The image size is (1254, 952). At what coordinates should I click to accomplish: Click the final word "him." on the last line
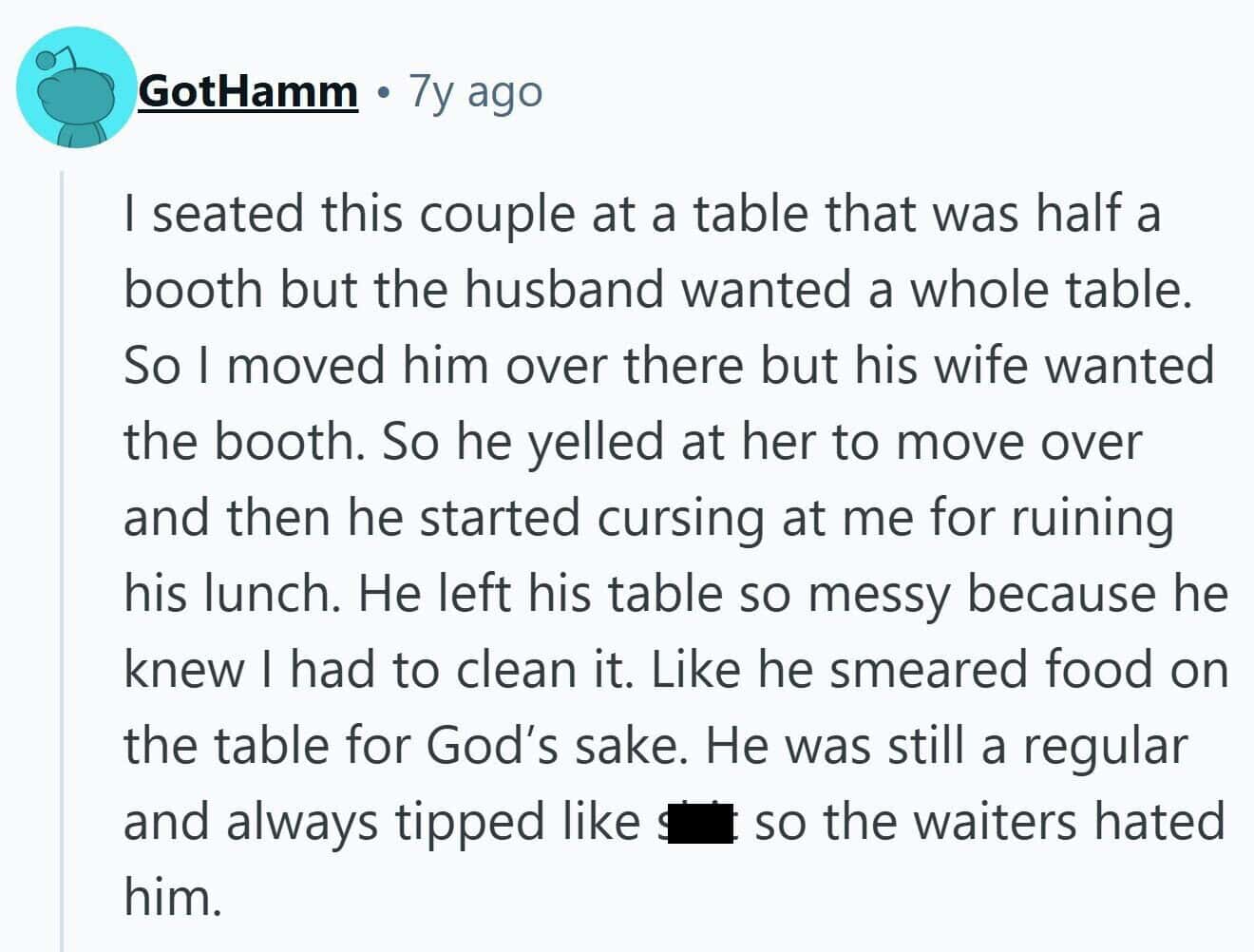pos(172,897)
